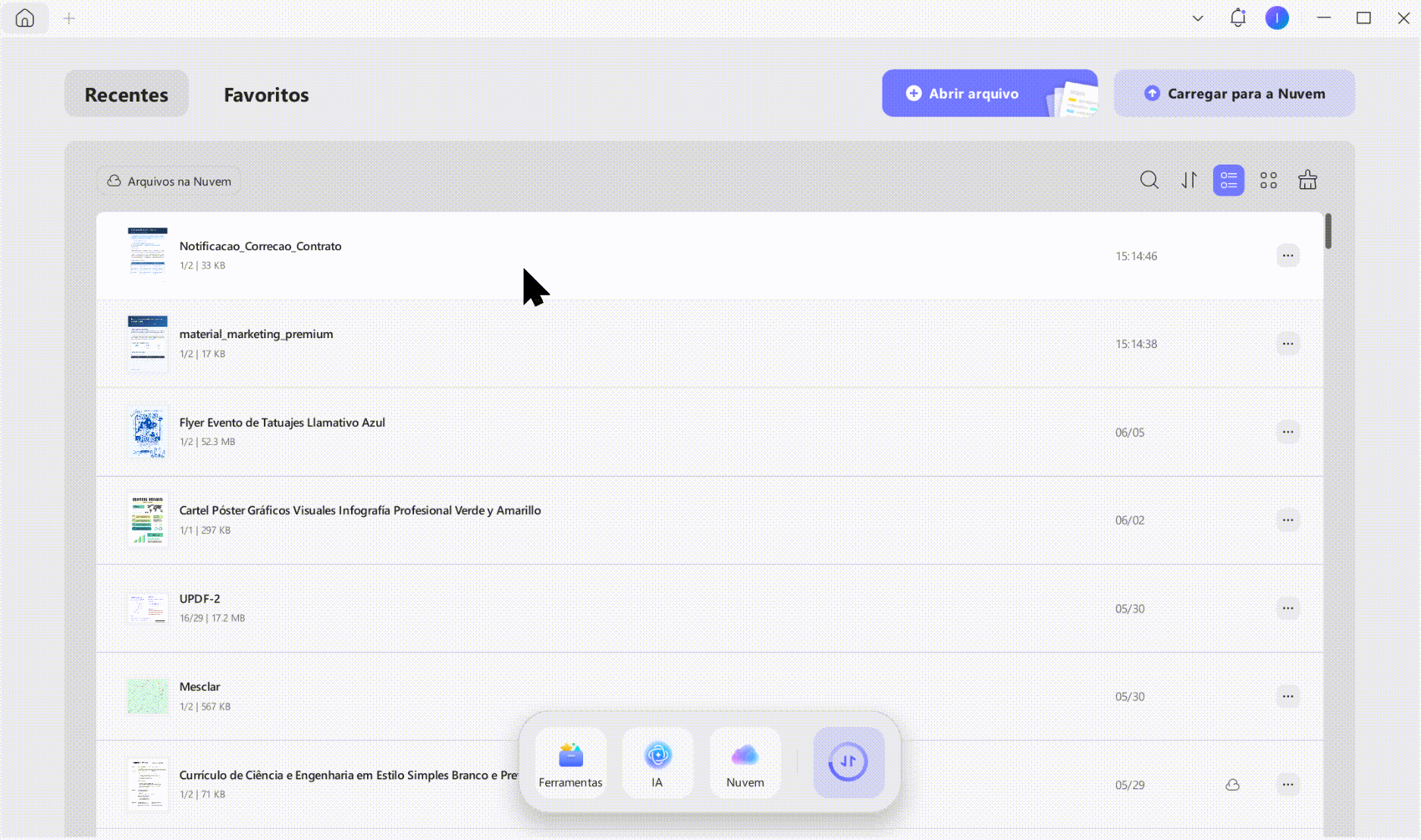
Task: Switch to the Recentes tab
Action: click(127, 94)
